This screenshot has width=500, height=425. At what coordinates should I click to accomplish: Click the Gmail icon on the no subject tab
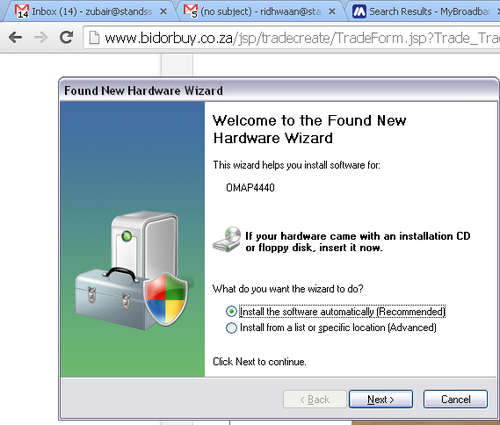pos(190,11)
